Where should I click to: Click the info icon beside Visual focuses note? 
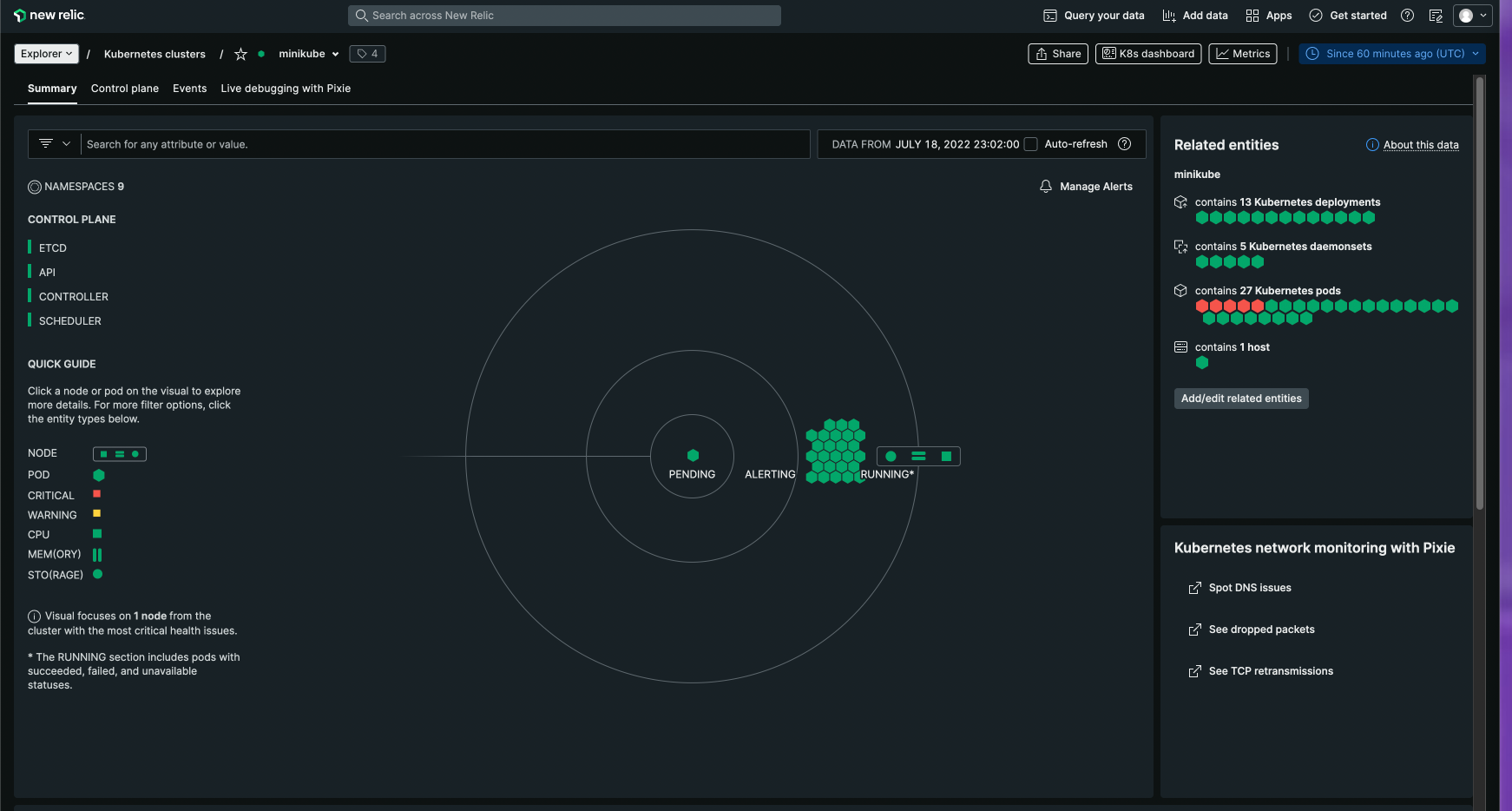point(35,616)
